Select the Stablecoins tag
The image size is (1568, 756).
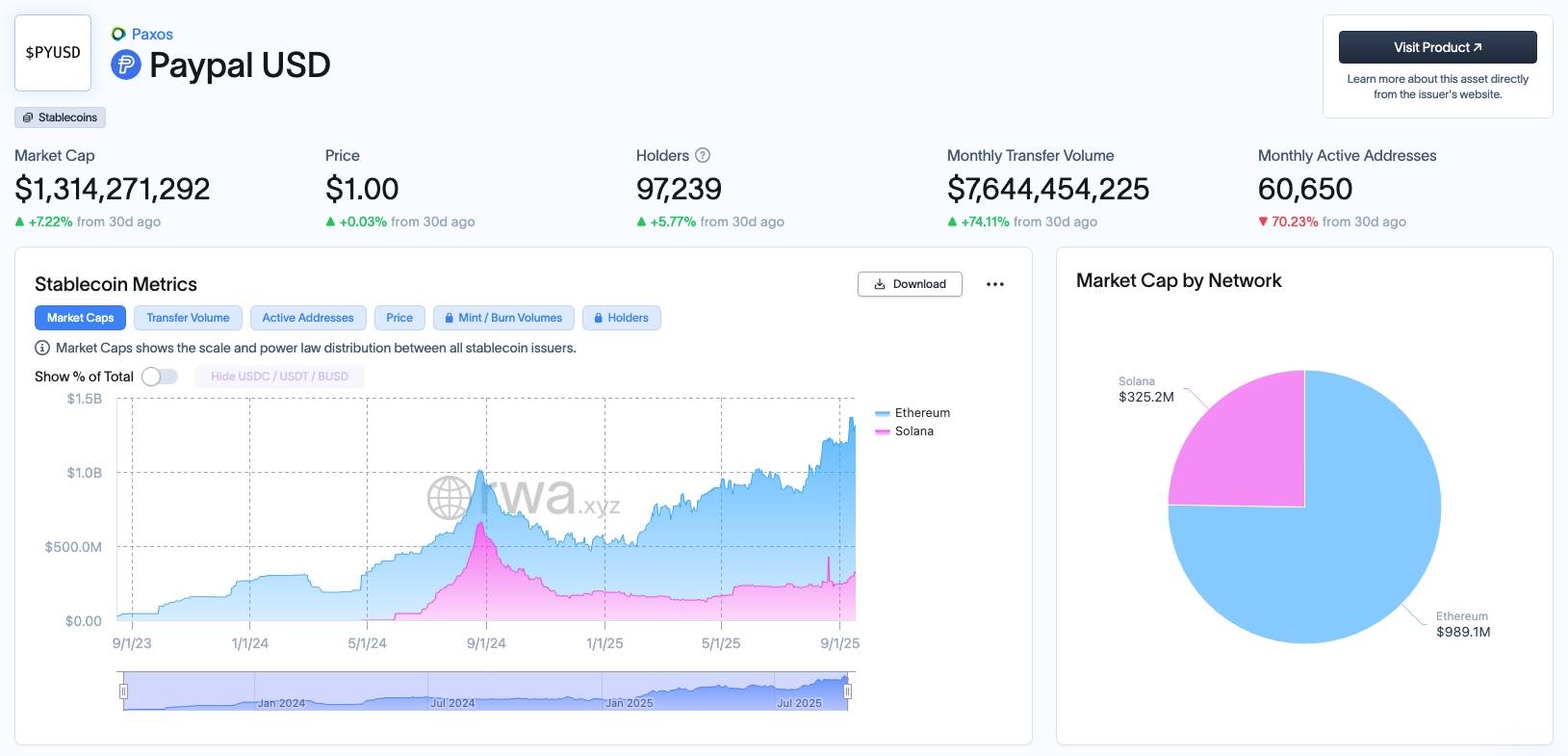[60, 117]
